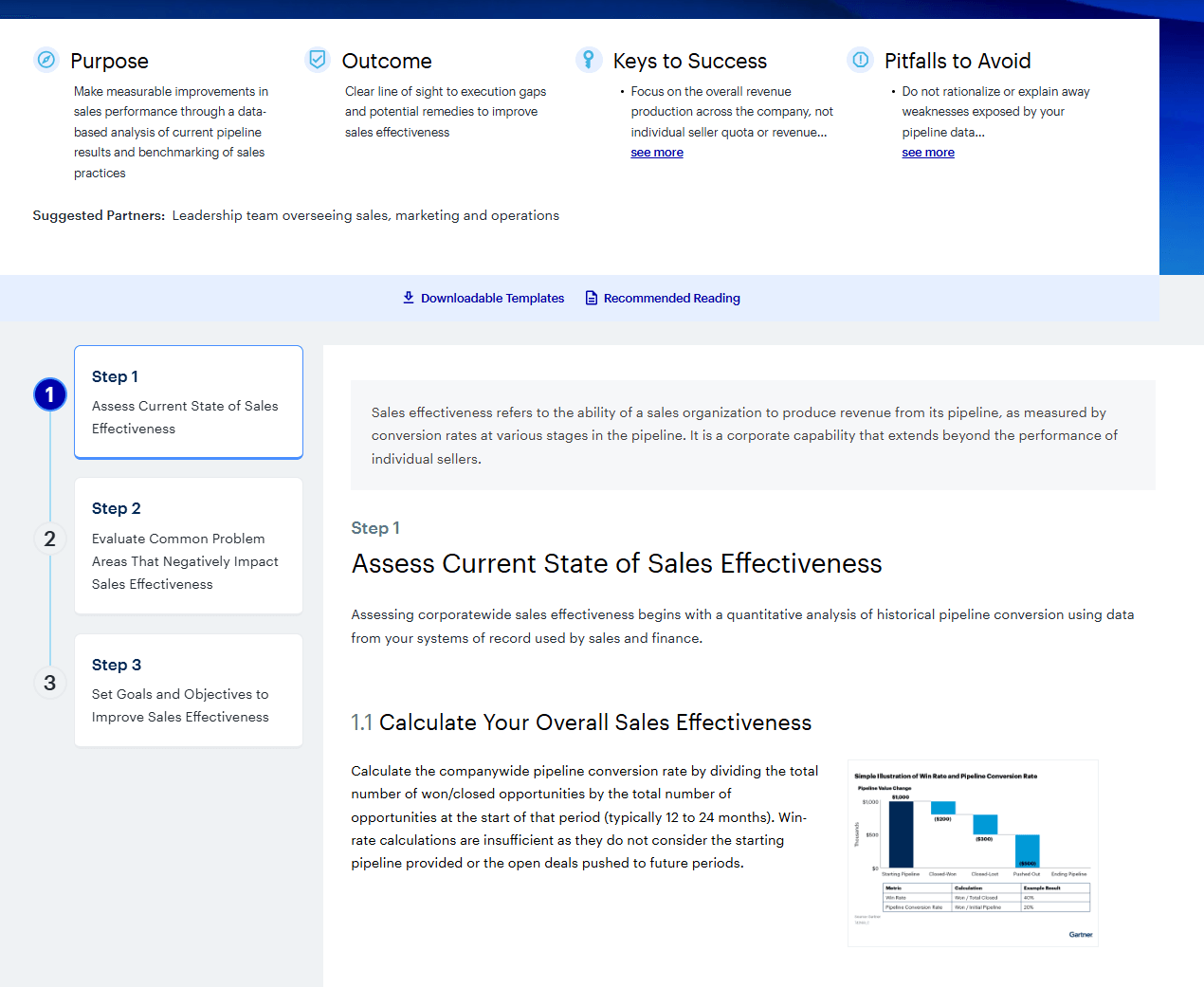Select the Step 3 Set Goals and Objectives card
Viewport: 1204px width, 987px height.
[188, 690]
